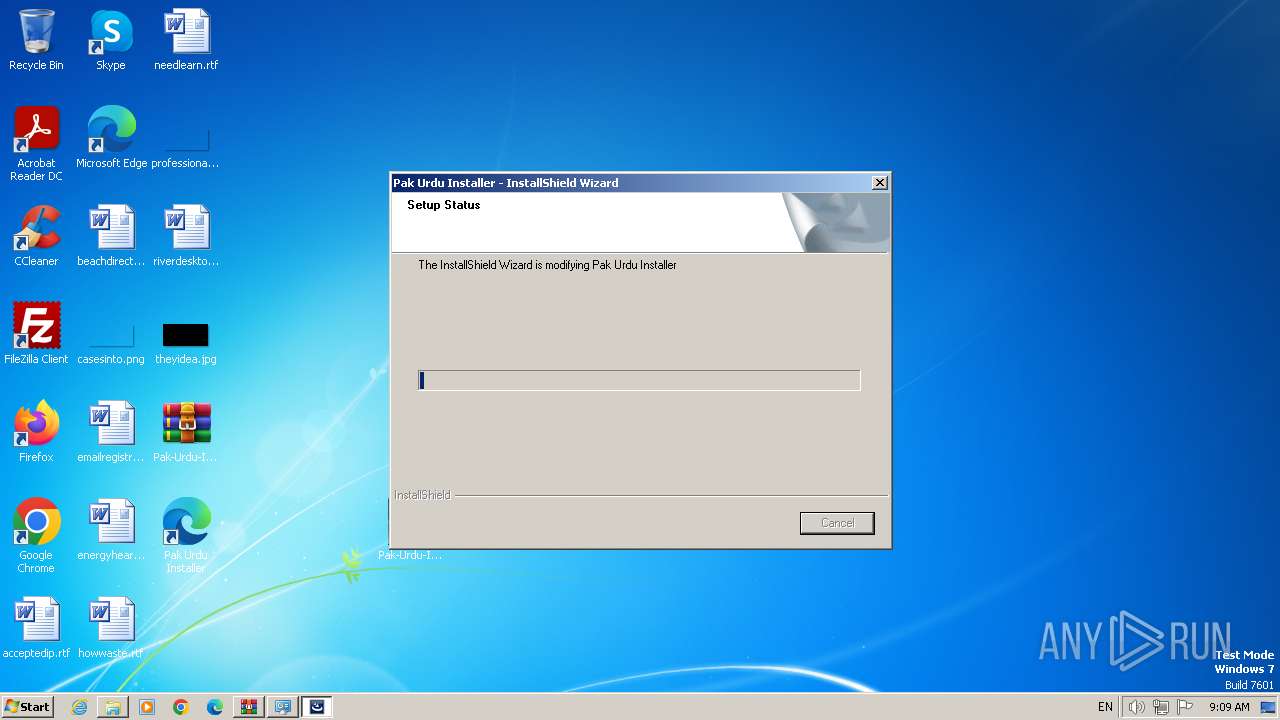
Task: Switch to the InstallShield taskbar item
Action: (317, 707)
